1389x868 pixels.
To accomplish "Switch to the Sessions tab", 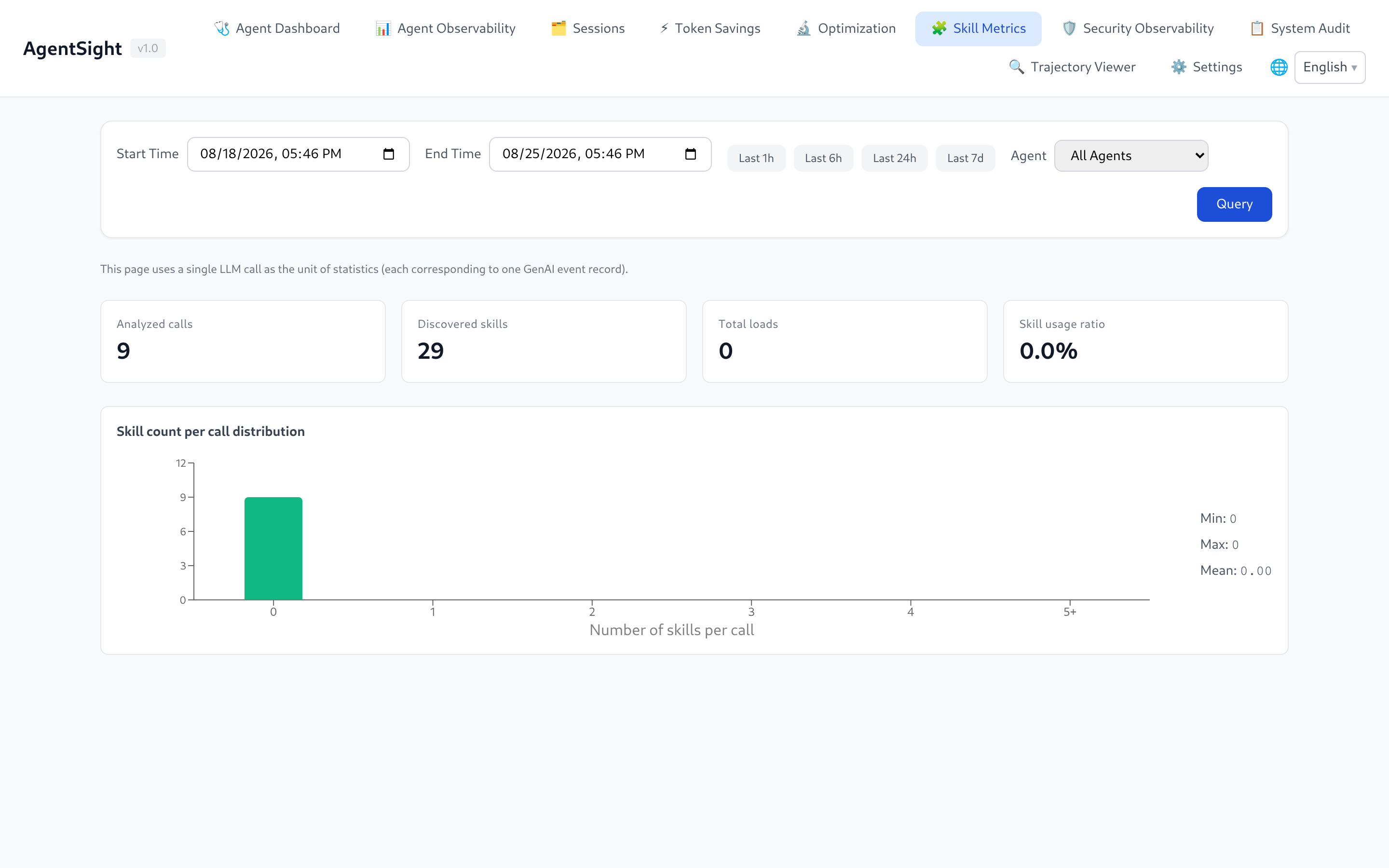I will pos(588,29).
